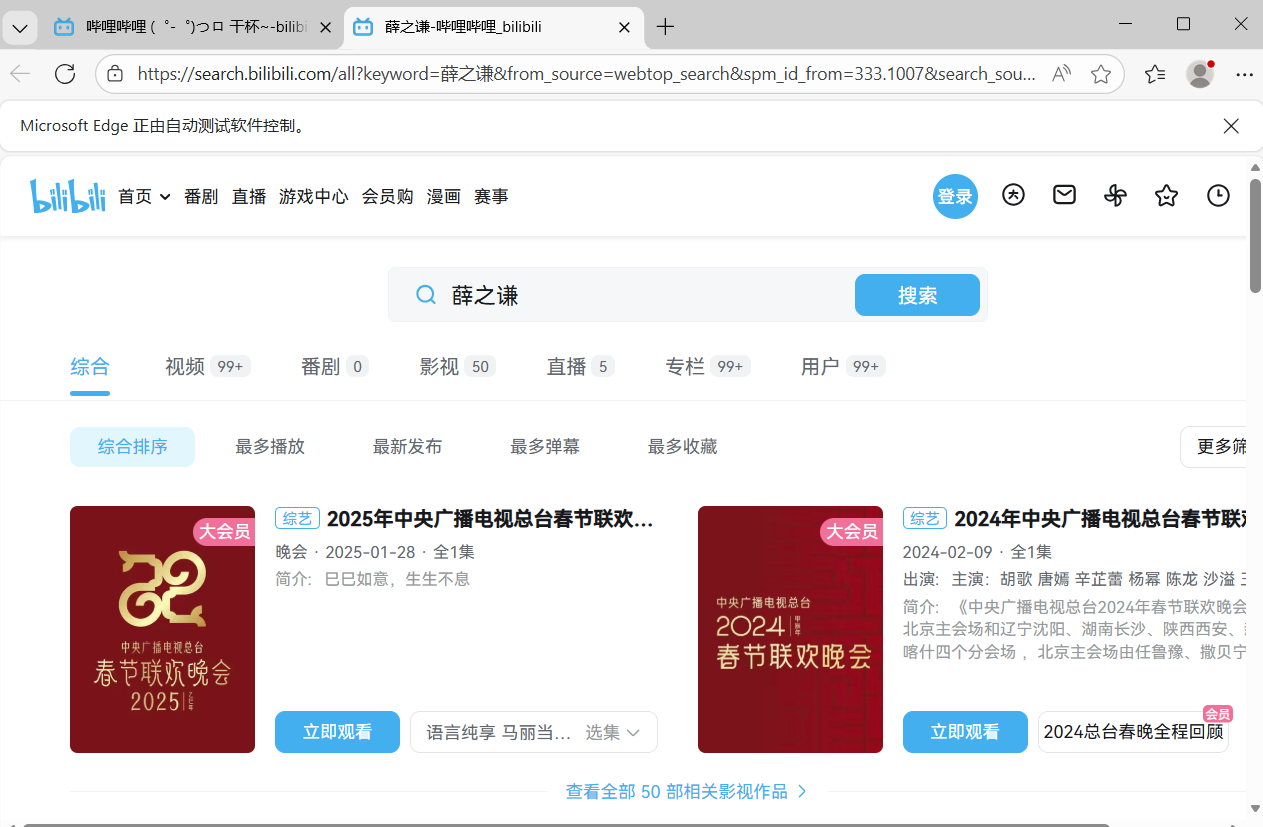Sort by 最多收藏
The image size is (1263, 827).
pos(683,447)
